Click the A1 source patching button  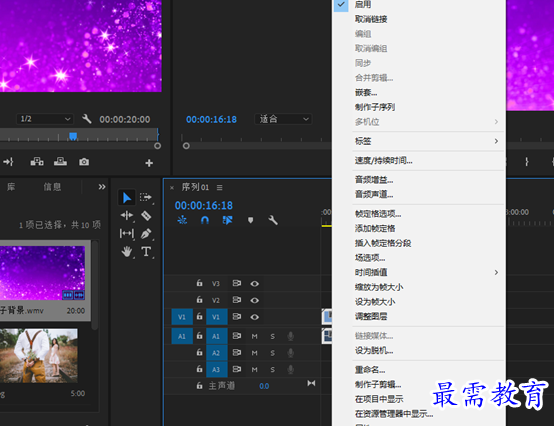(182, 336)
